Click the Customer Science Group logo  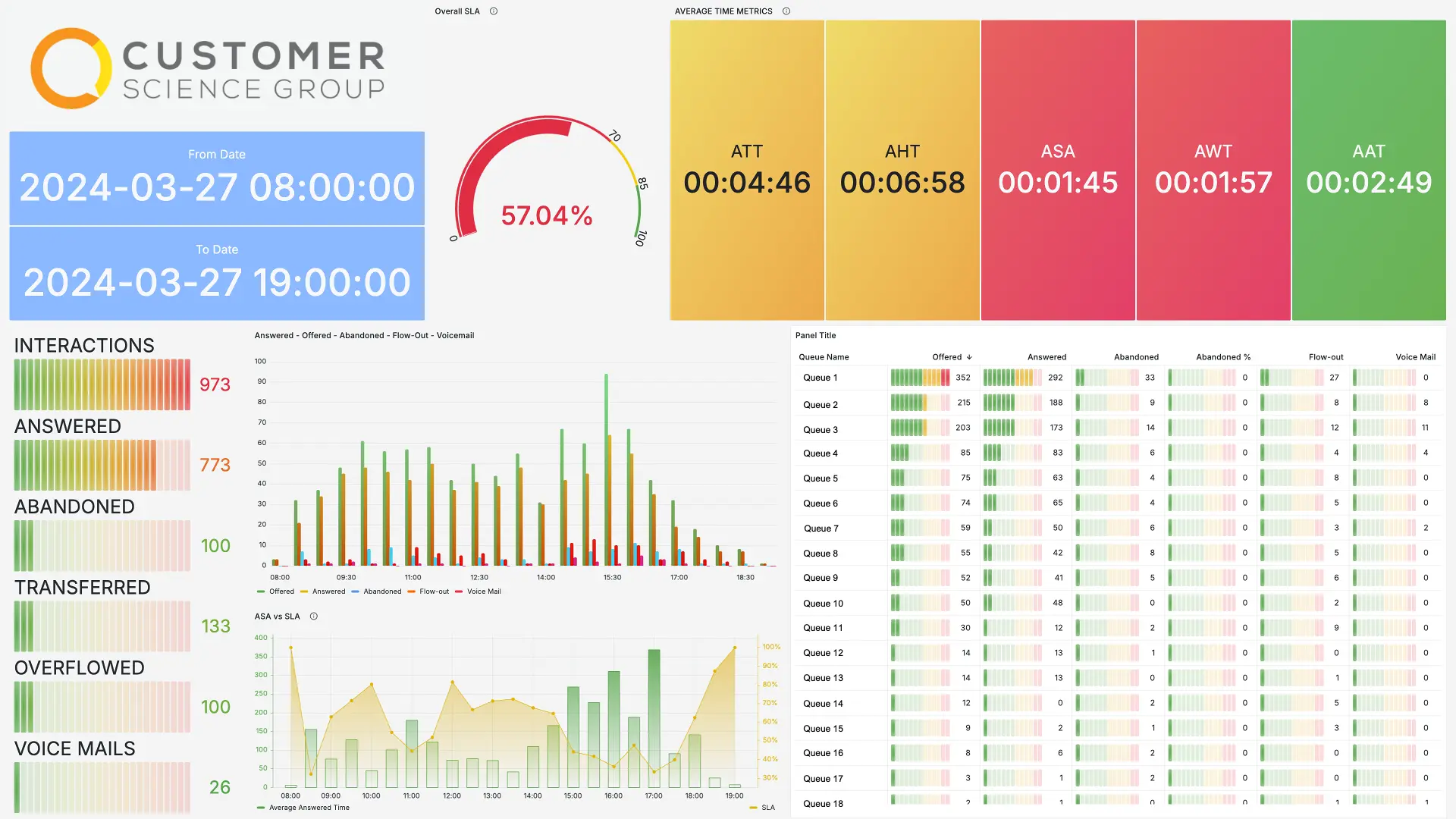pos(208,69)
